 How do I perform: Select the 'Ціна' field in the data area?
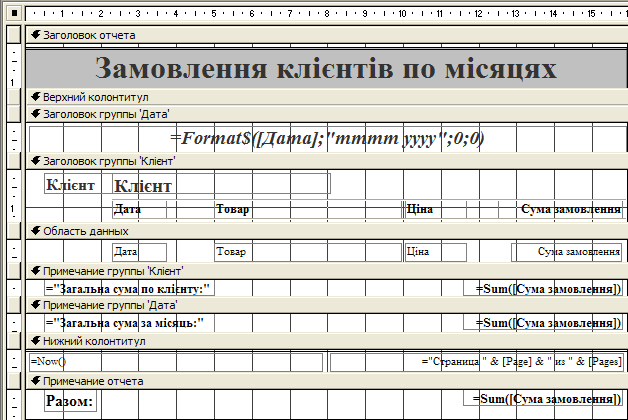pyautogui.click(x=435, y=252)
